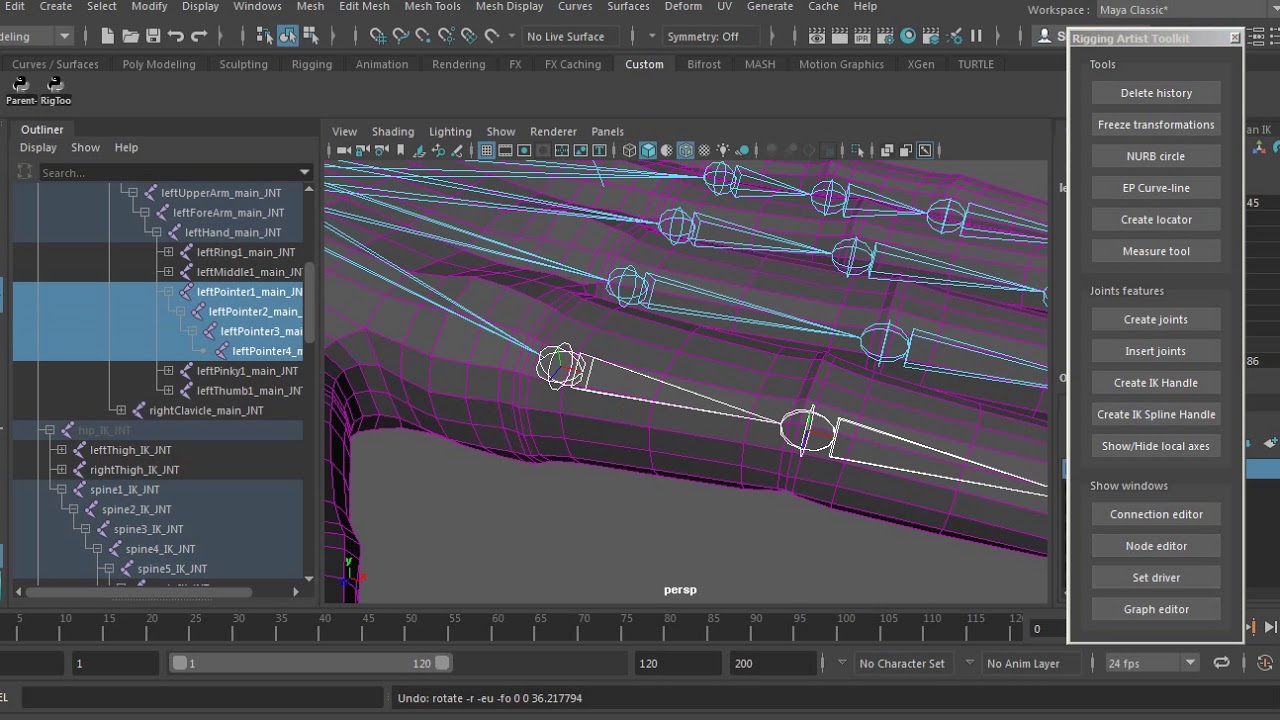Switch to the Rigging shelf tab

312,64
